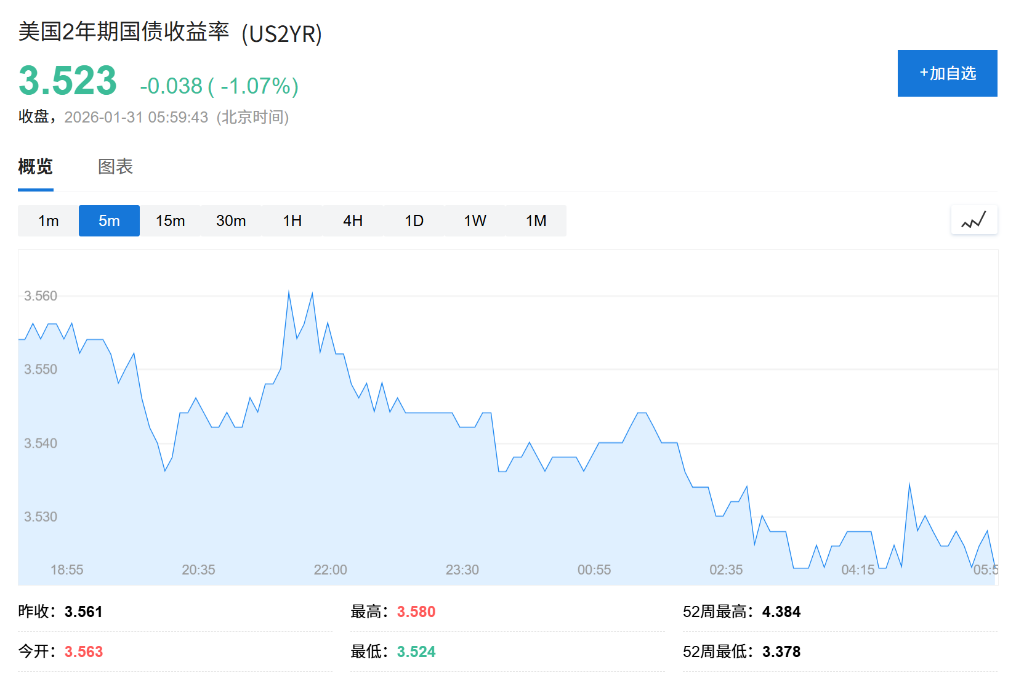1024x695 pixels.
Task: Show the 1W weekly chart
Action: (475, 221)
